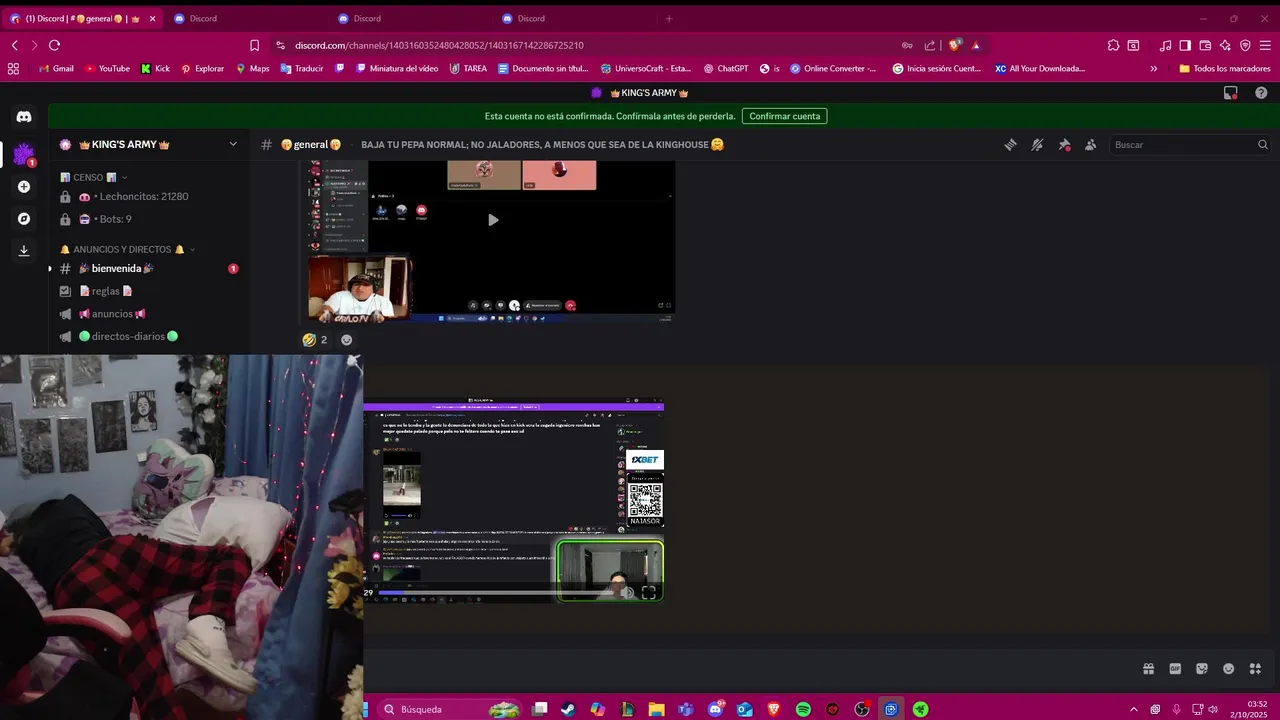Send a gift with the gift icon
This screenshot has height=720, width=1280.
click(1148, 669)
